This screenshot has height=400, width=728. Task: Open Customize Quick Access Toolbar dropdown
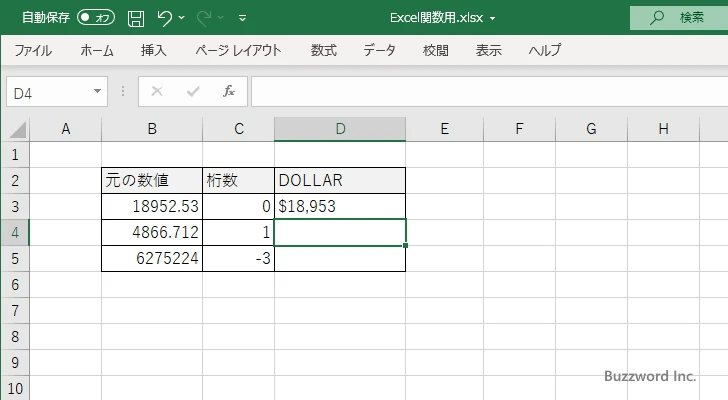pos(242,18)
